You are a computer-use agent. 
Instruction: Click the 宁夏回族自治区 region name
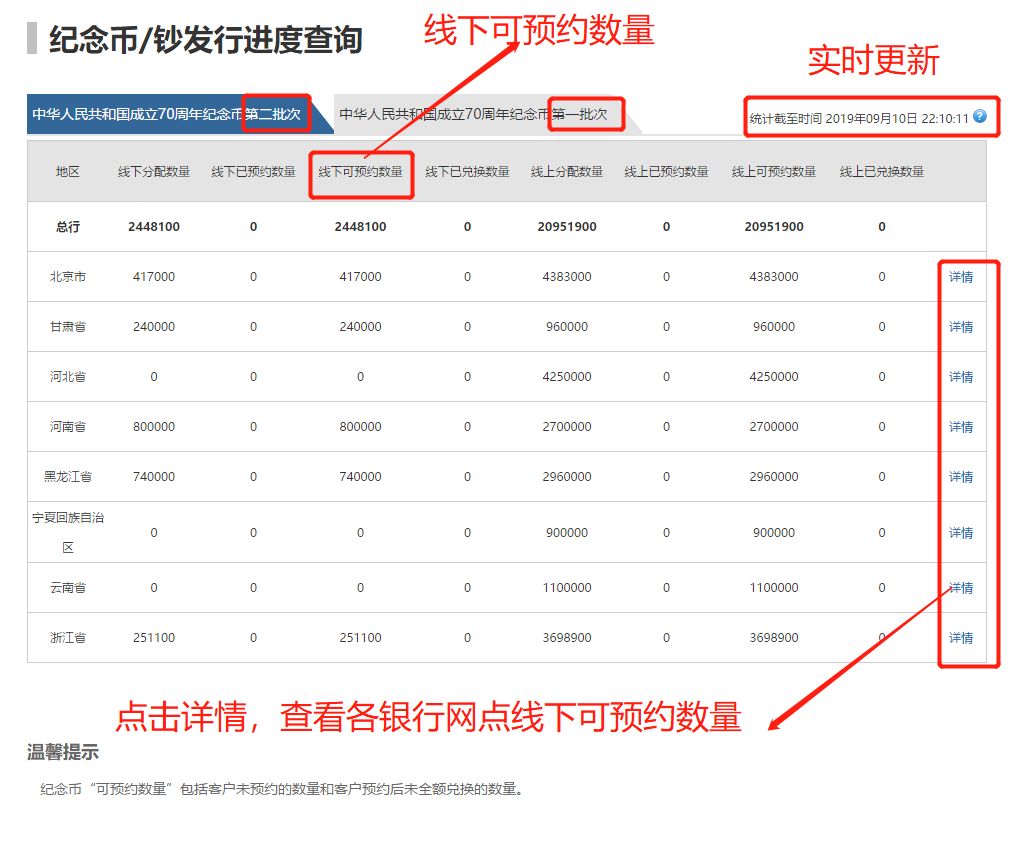pyautogui.click(x=68, y=532)
